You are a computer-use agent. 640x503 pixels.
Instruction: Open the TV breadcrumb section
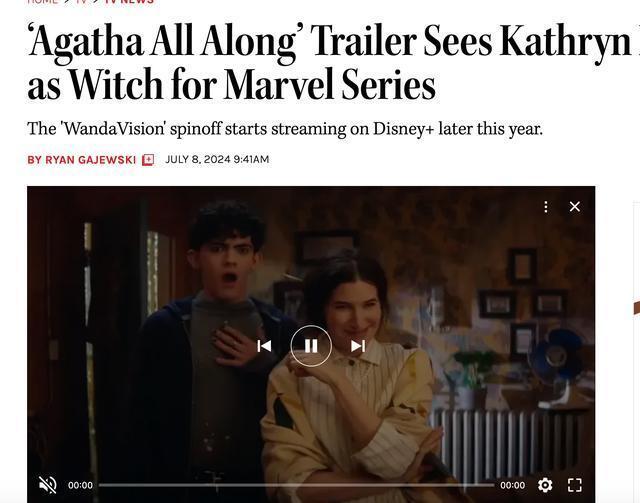[81, 2]
